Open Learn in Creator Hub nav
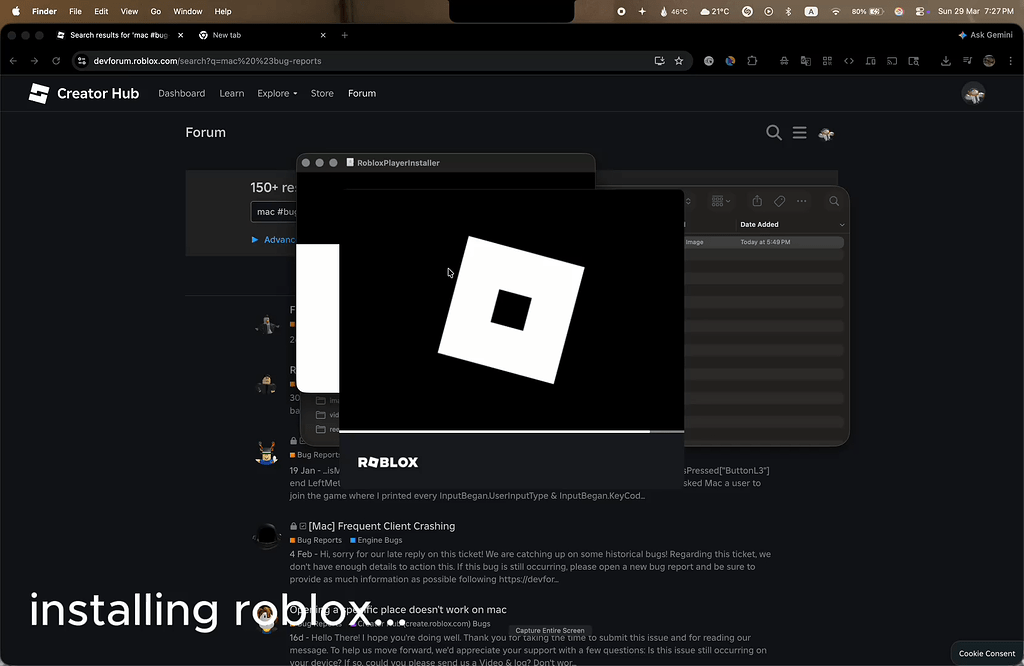 [x=232, y=93]
